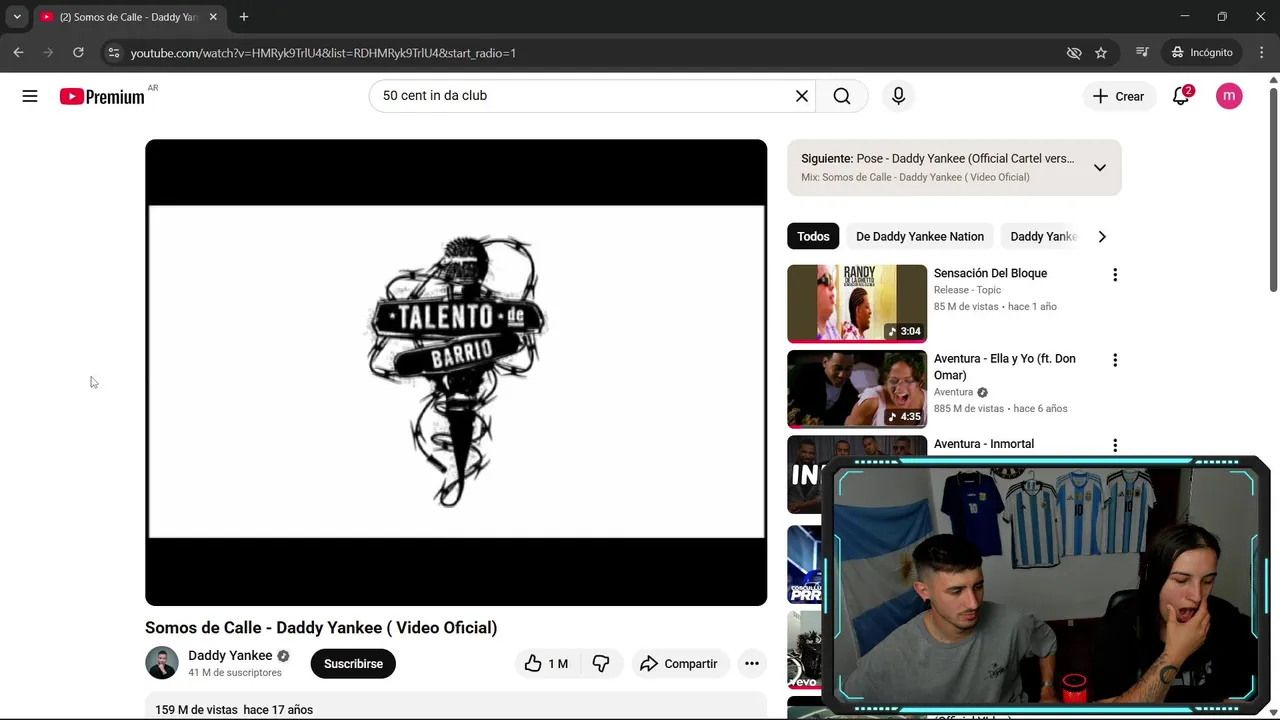Clear the search text with X icon
This screenshot has width=1280, height=720.
[802, 96]
